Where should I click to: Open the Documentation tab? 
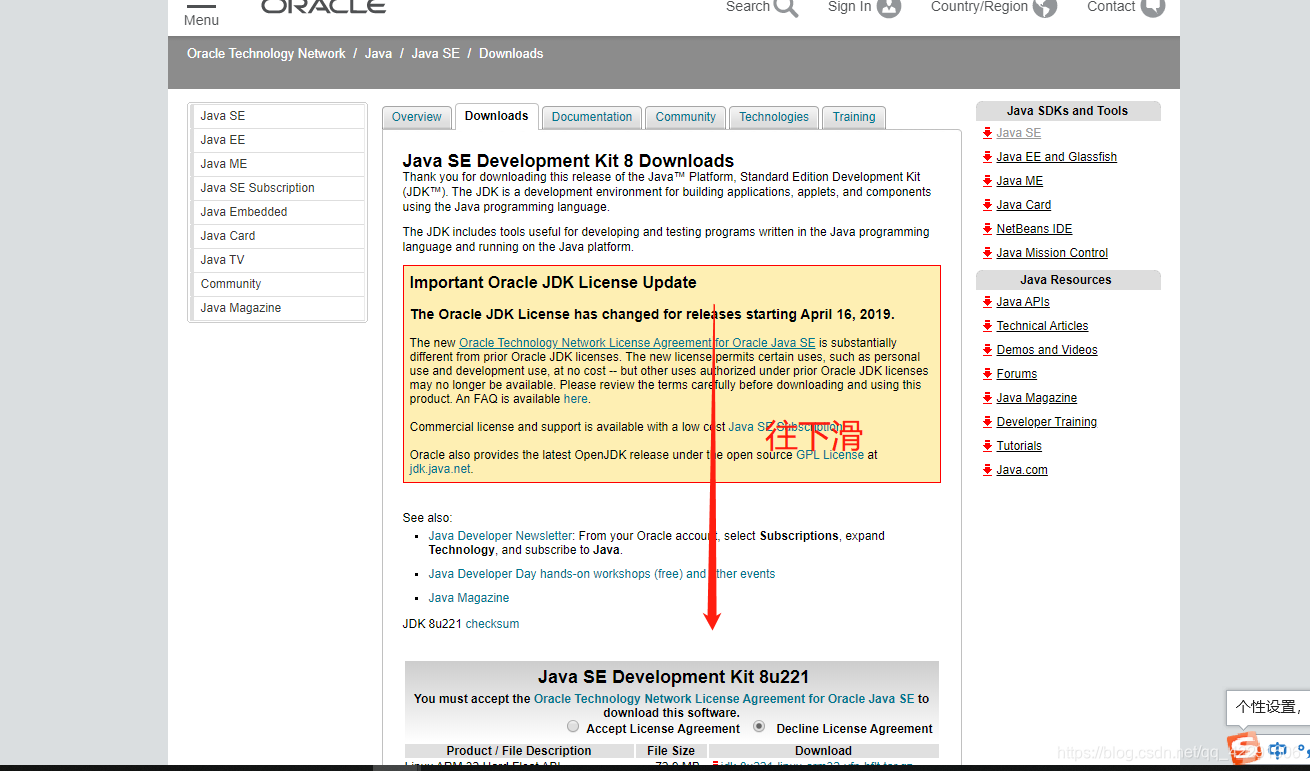(x=592, y=117)
